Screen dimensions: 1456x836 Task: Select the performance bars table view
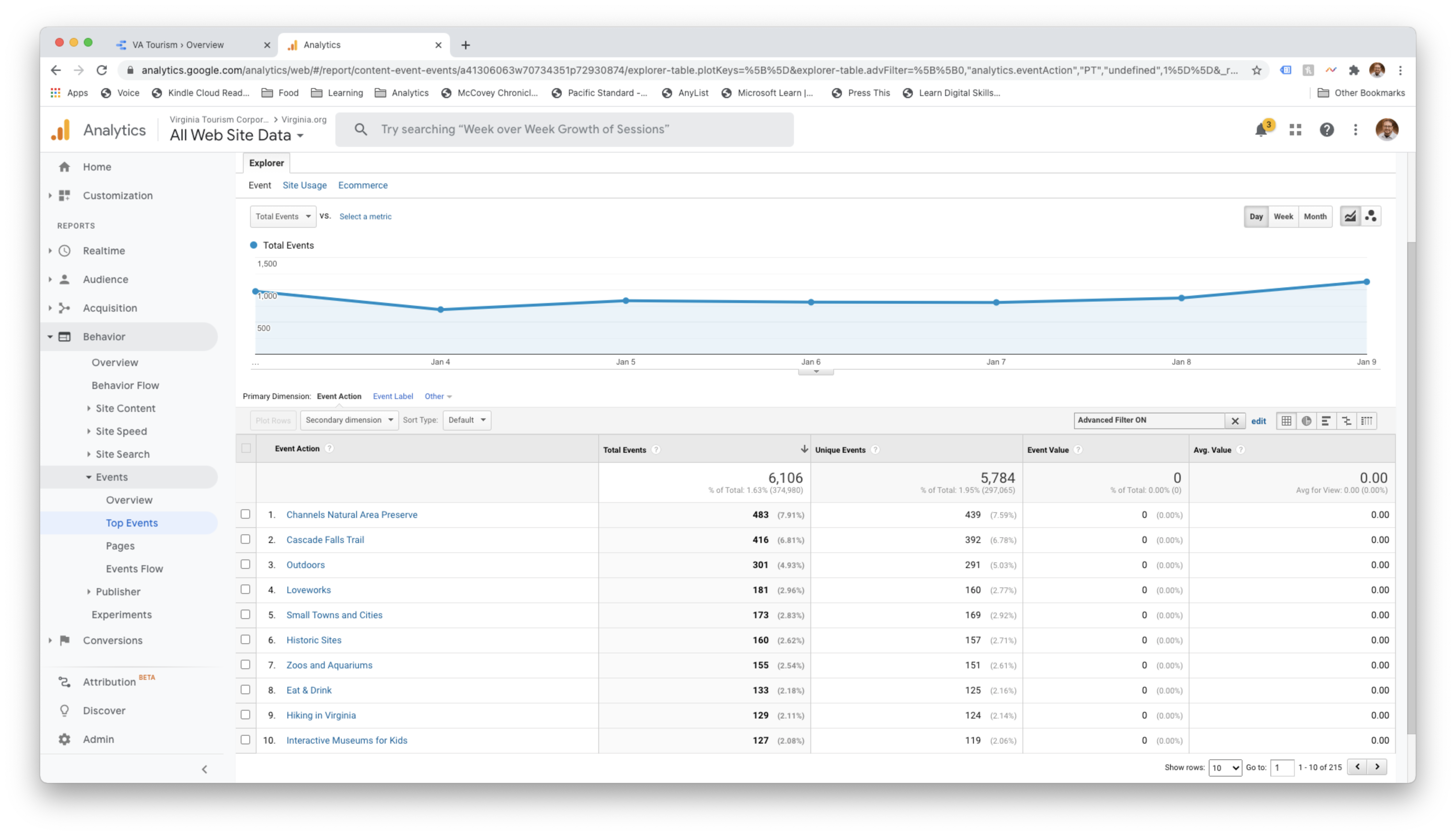[x=1327, y=421]
